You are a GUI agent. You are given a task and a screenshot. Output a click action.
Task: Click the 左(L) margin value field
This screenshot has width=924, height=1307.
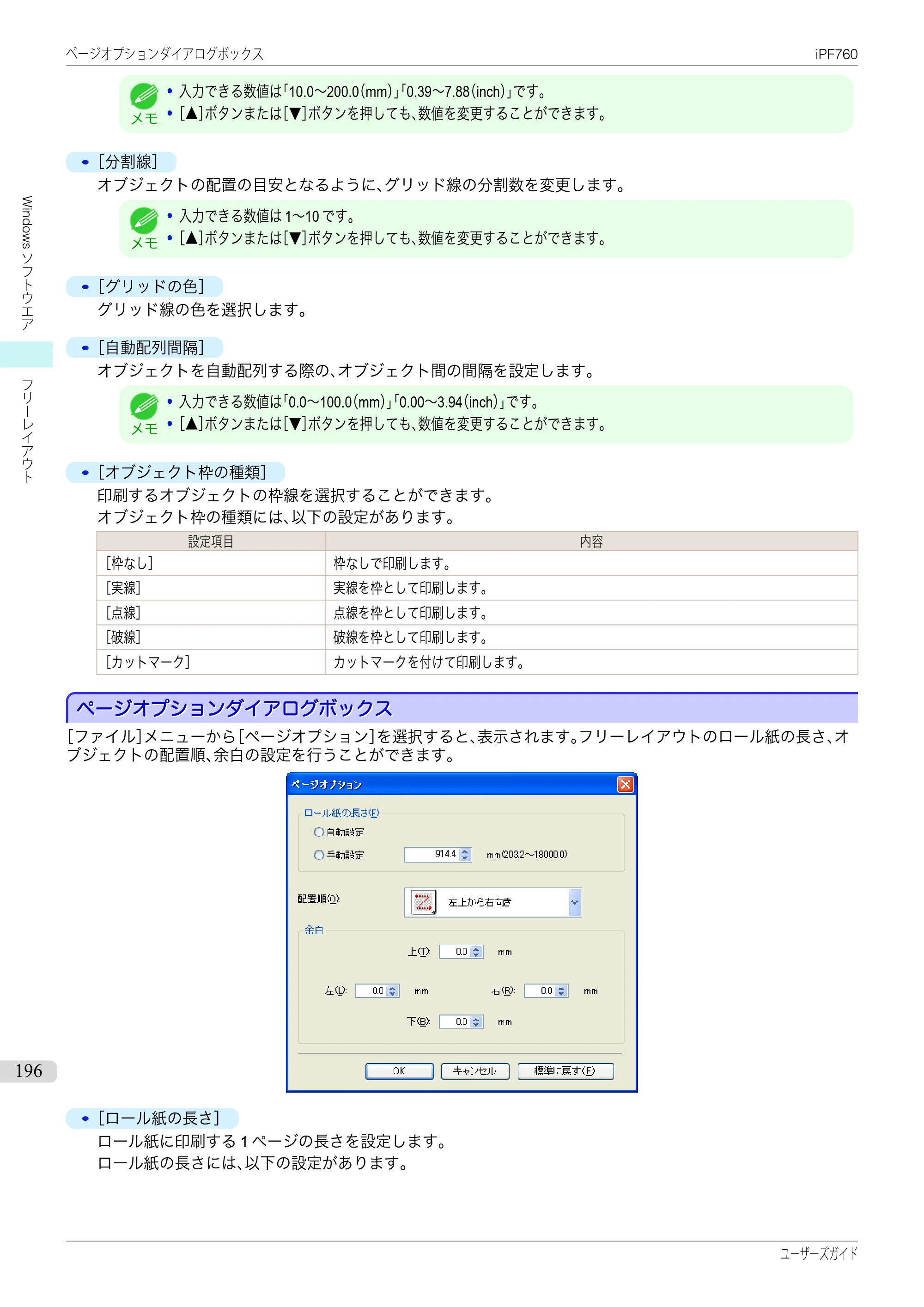pos(371,991)
